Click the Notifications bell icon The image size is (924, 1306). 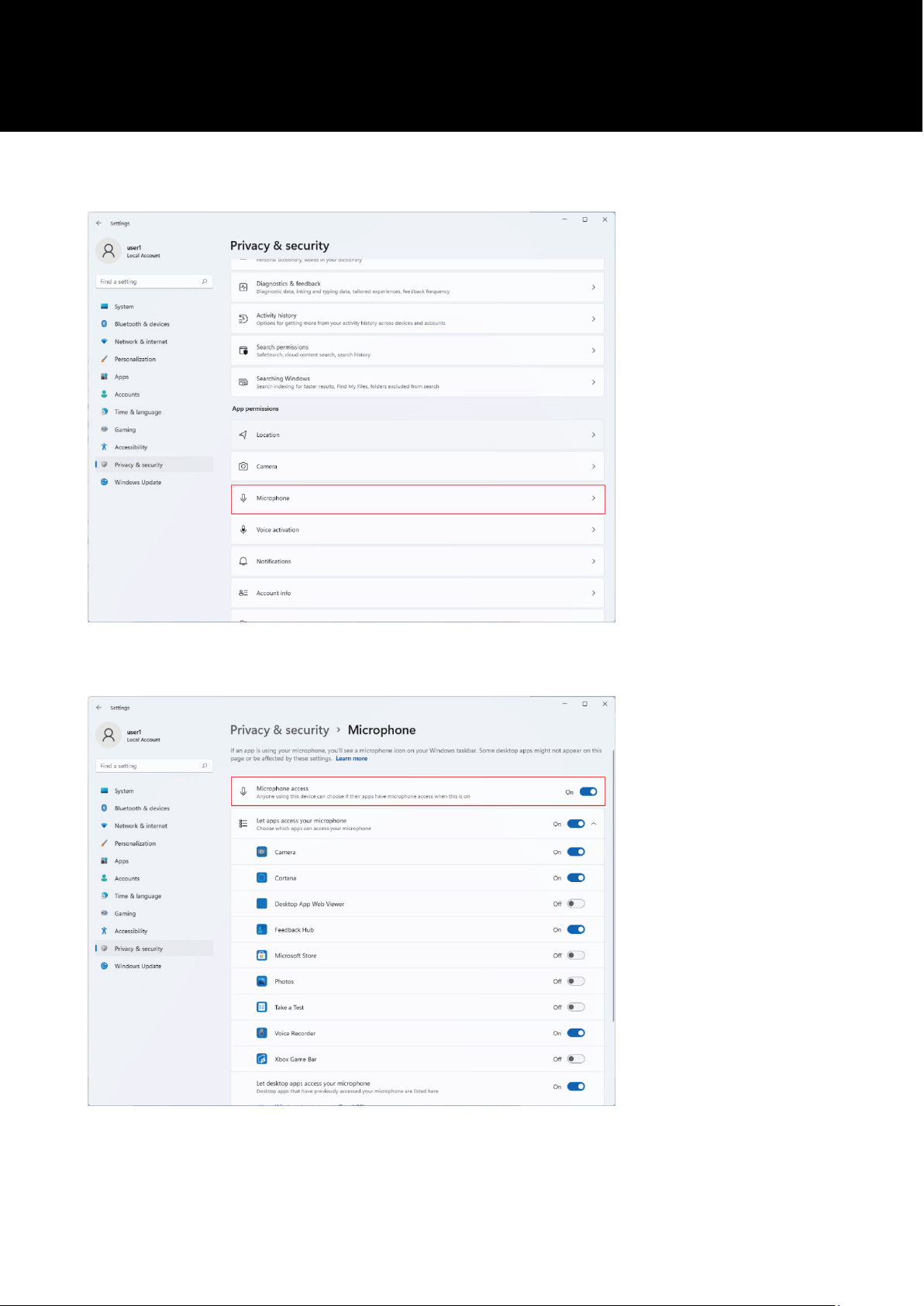tap(243, 561)
